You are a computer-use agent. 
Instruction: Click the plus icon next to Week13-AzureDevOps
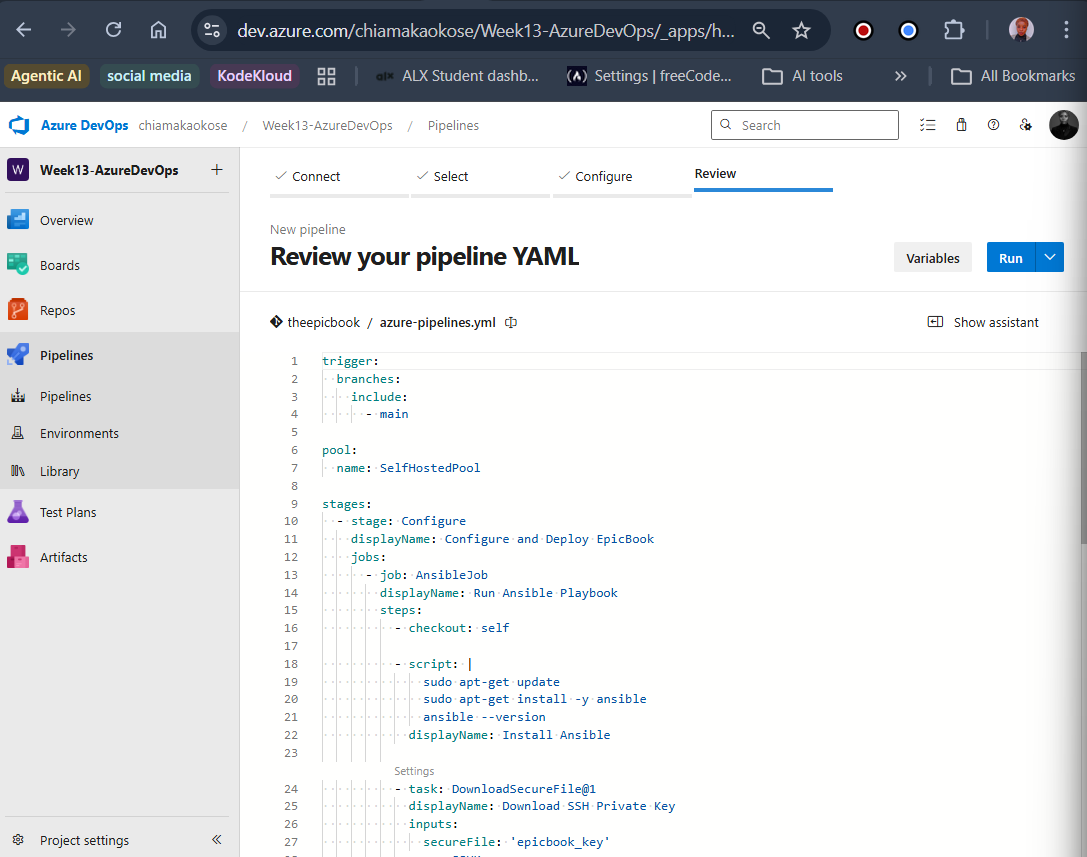tap(217, 170)
